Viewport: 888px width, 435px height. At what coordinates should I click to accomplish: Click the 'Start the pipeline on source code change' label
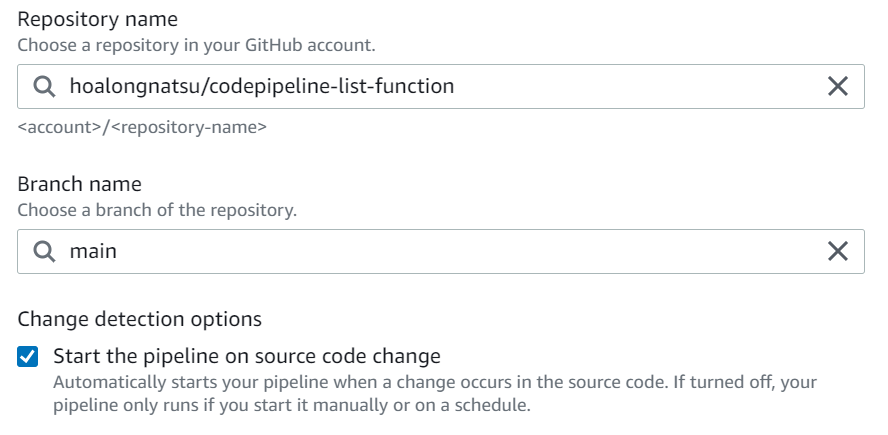[246, 356]
